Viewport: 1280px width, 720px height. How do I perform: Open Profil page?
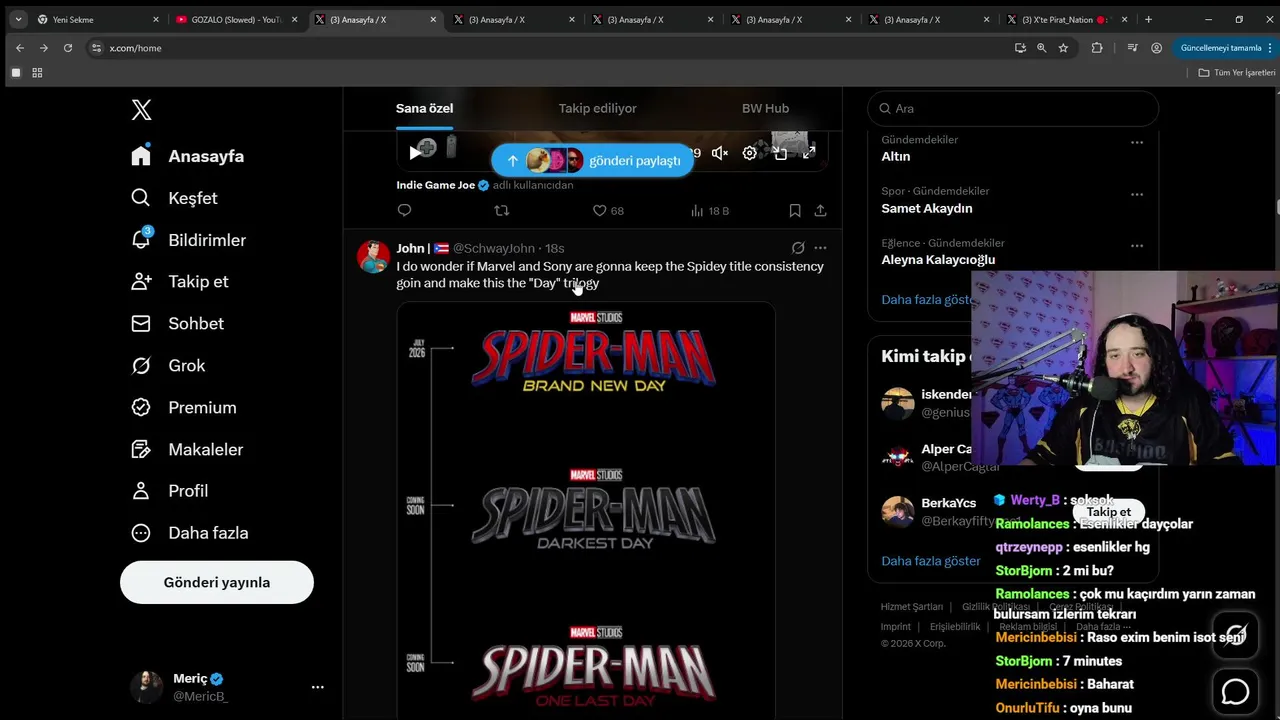[170, 490]
